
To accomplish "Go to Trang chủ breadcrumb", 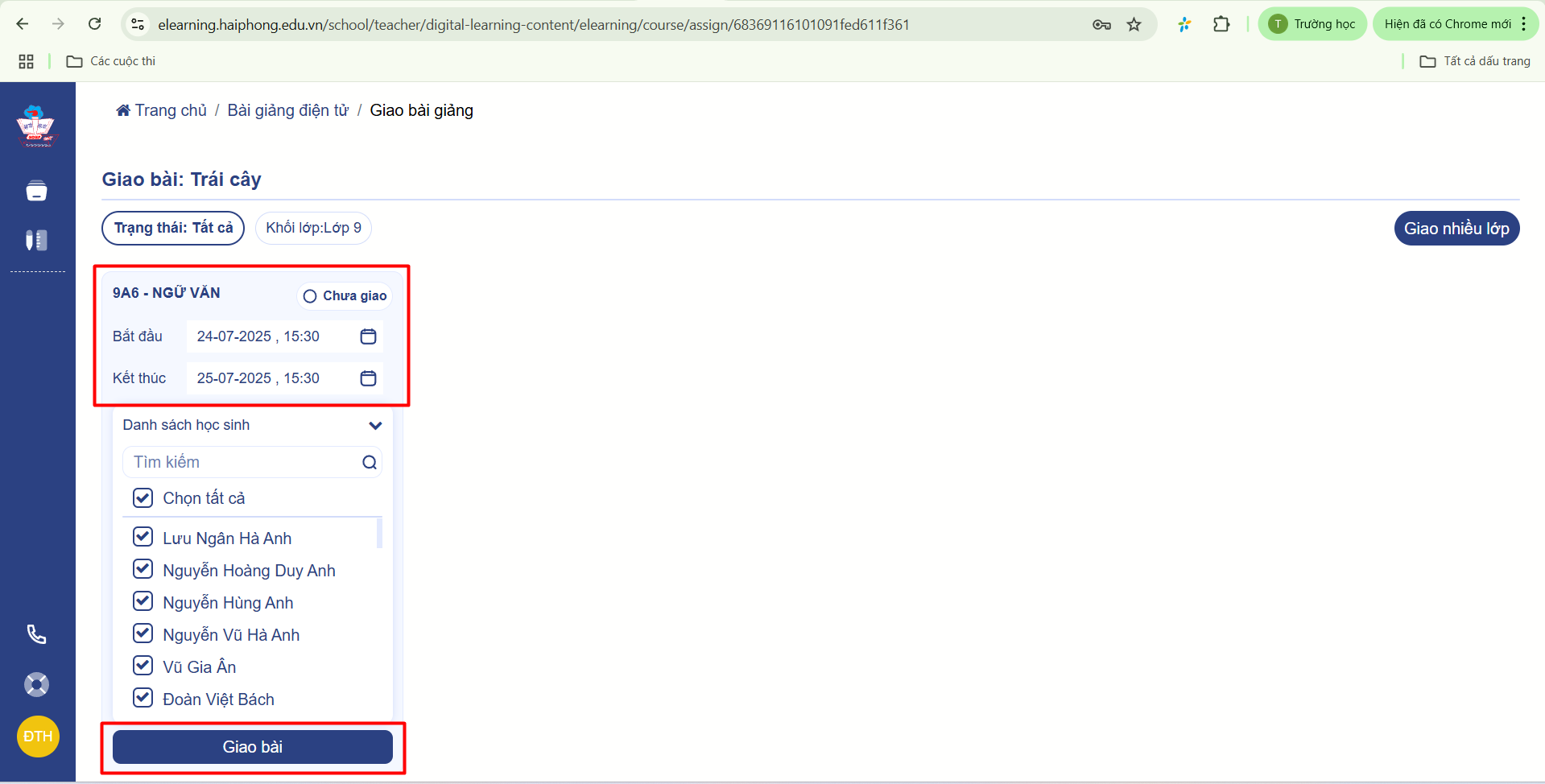I will click(x=162, y=110).
